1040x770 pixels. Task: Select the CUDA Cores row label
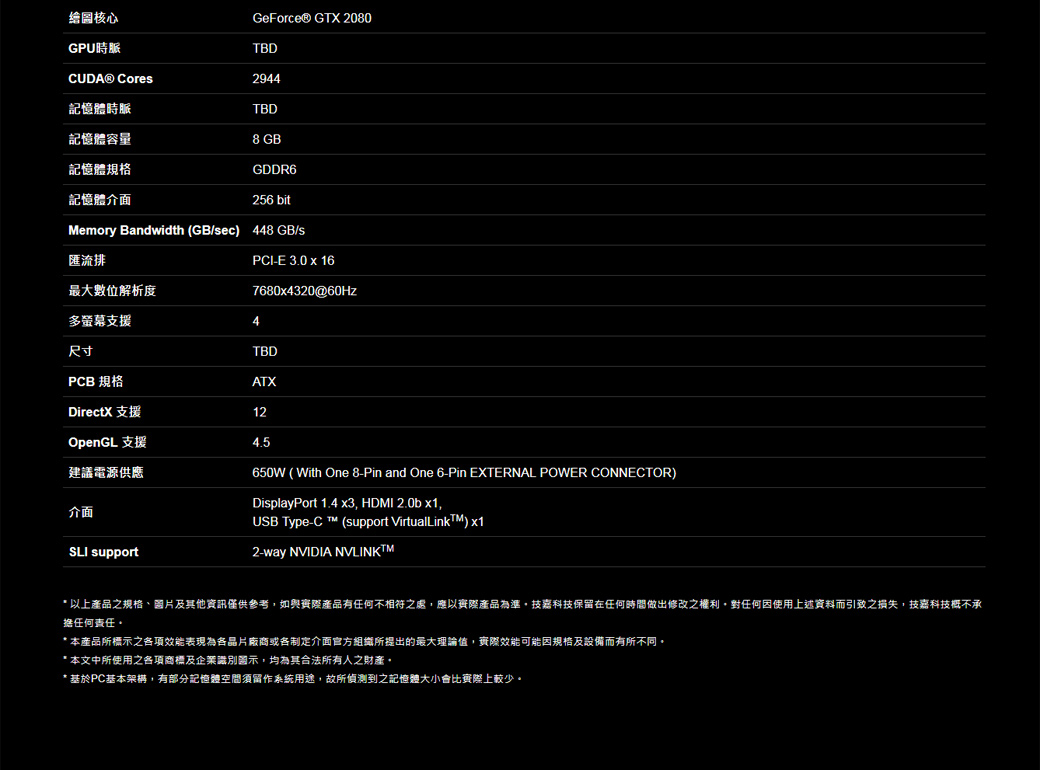pyautogui.click(x=110, y=79)
